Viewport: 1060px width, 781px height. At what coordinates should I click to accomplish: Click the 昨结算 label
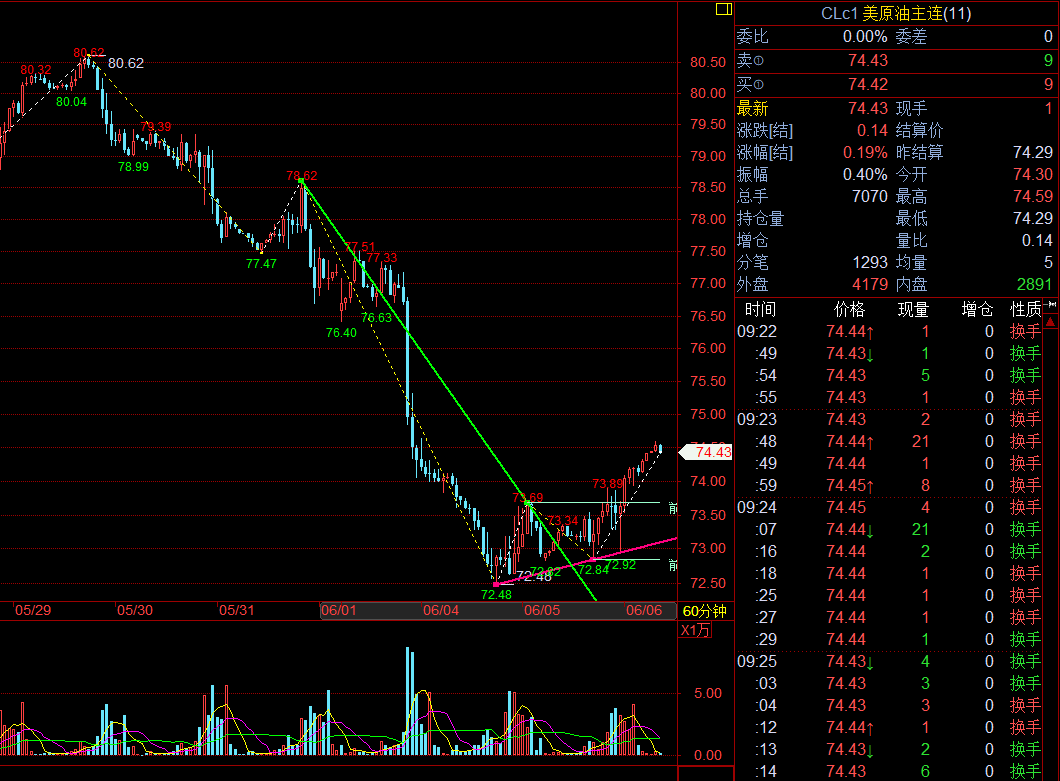coord(919,153)
